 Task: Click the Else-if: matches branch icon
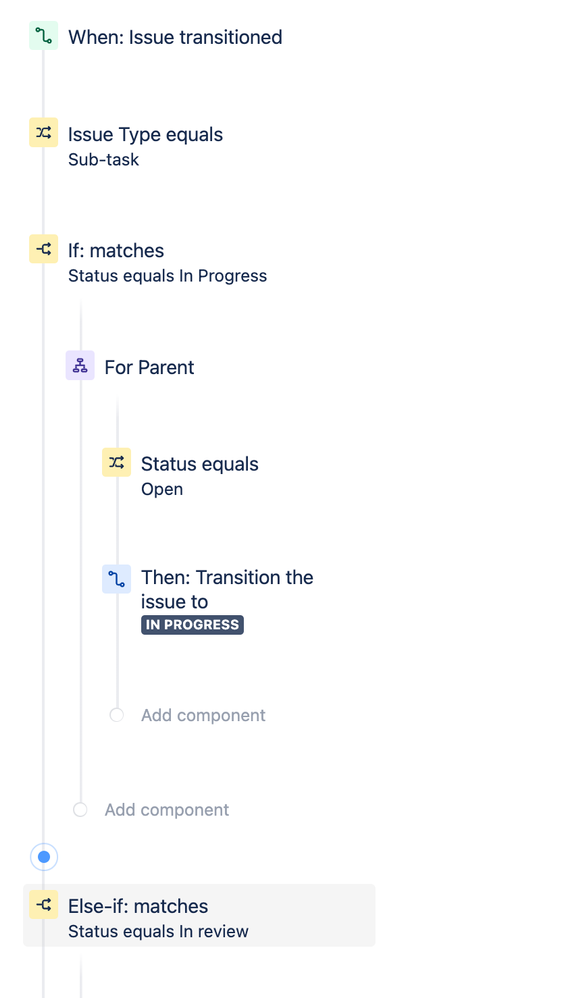click(43, 904)
